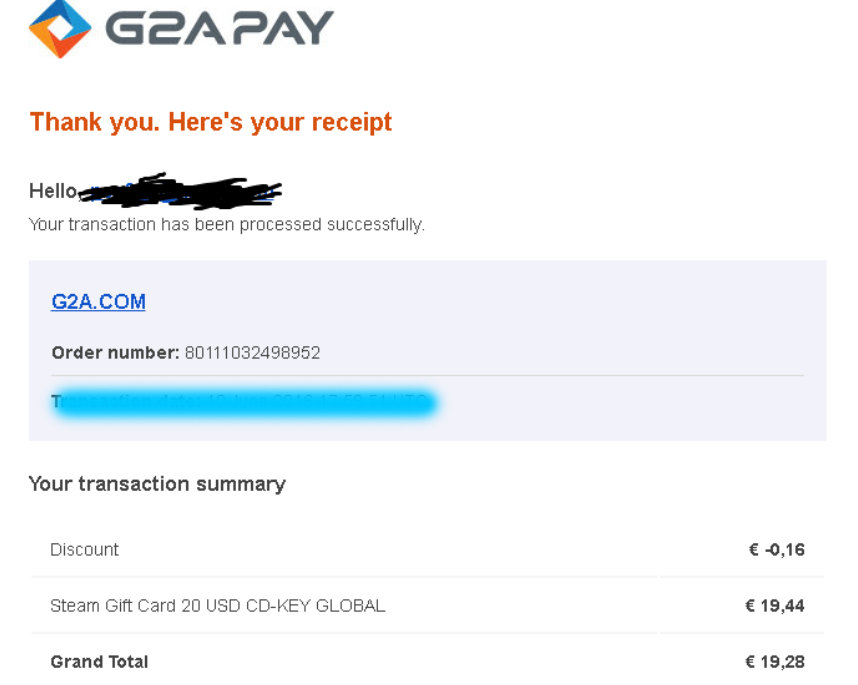Click the 'Thank you. Here's your receipt' heading
Image resolution: width=858 pixels, height=685 pixels.
(x=211, y=122)
